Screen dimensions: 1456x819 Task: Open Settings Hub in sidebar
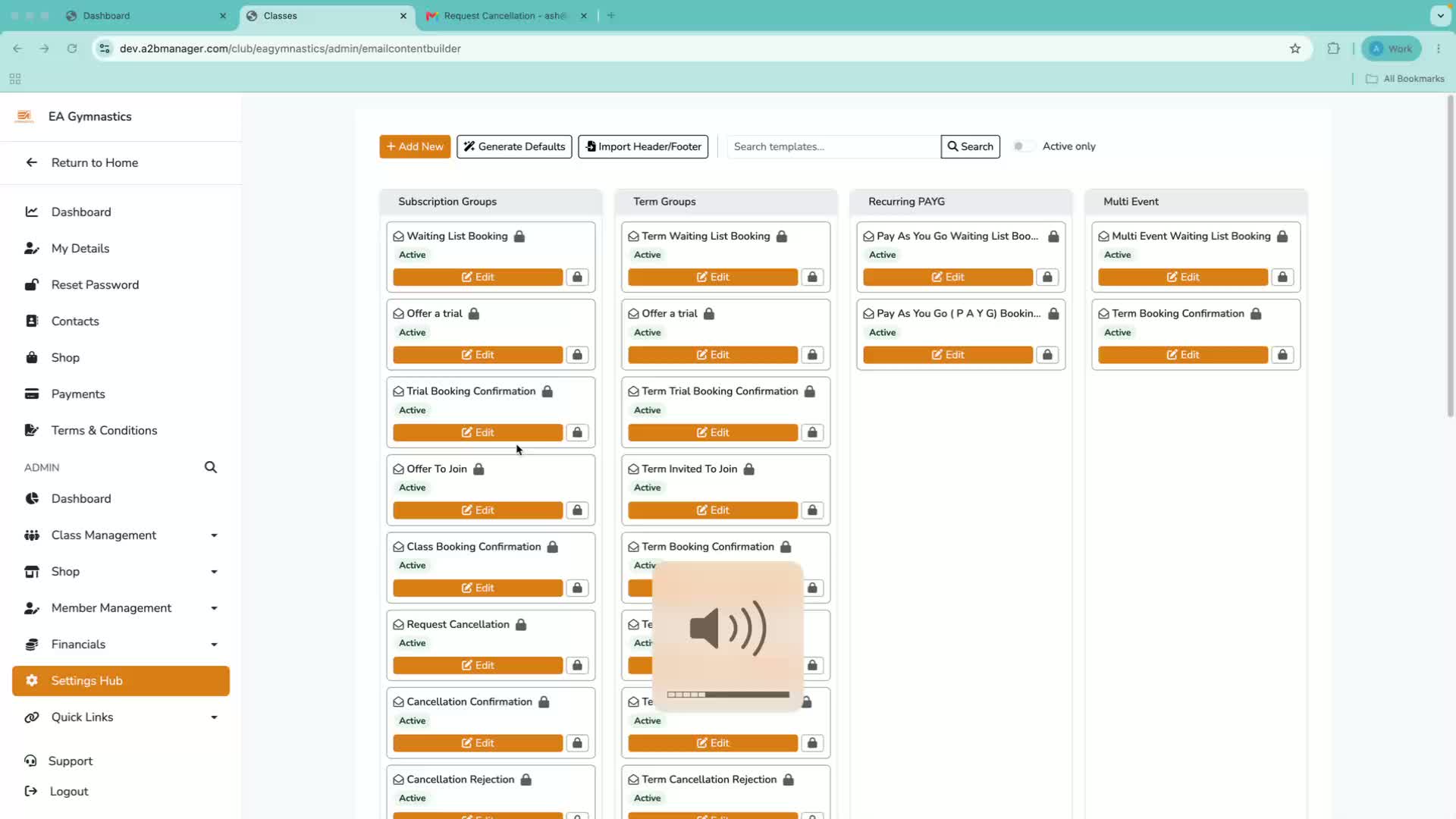121,681
